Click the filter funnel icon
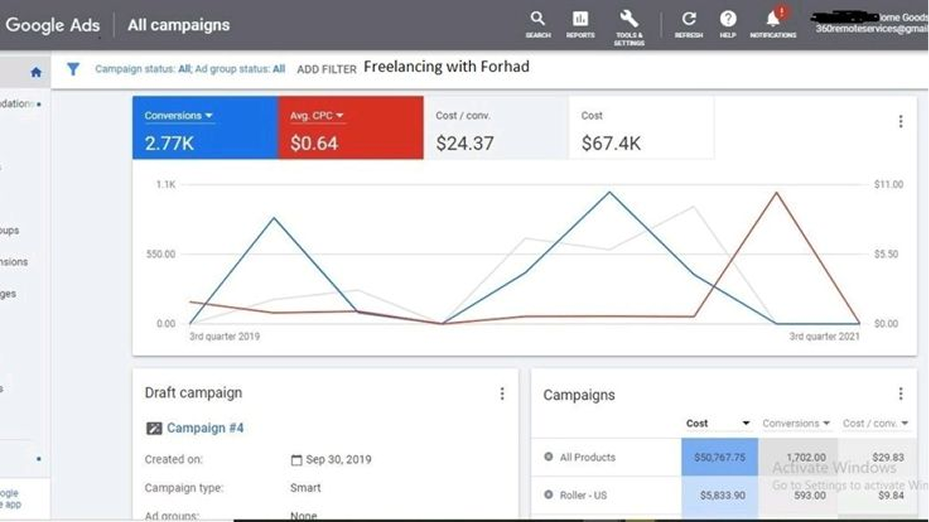The height and width of the screenshot is (522, 929). (73, 69)
